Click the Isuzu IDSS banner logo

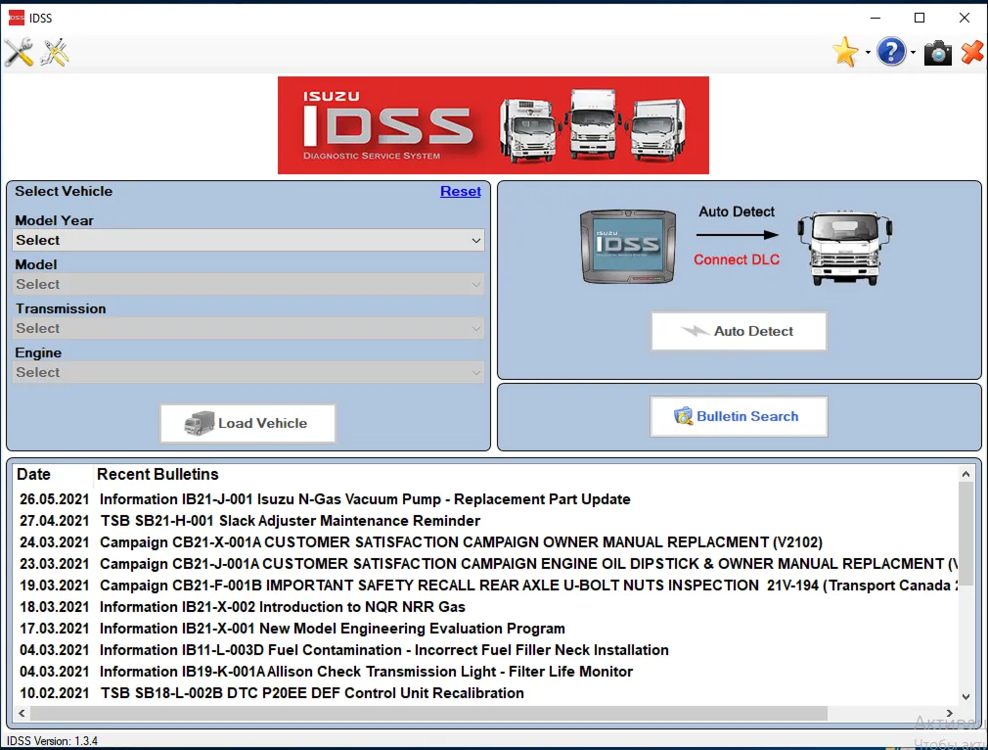(x=493, y=125)
